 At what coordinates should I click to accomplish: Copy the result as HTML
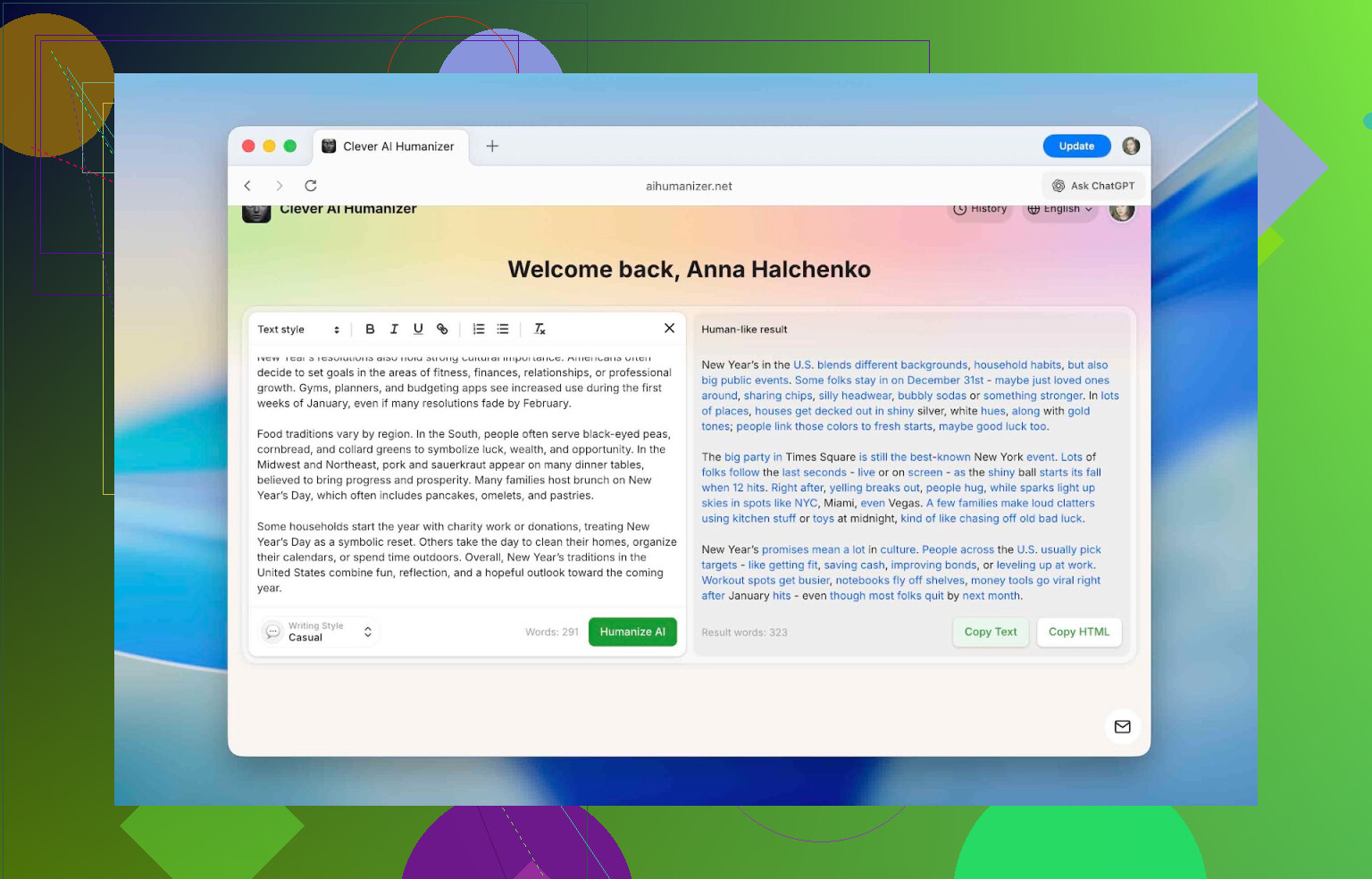(x=1078, y=632)
